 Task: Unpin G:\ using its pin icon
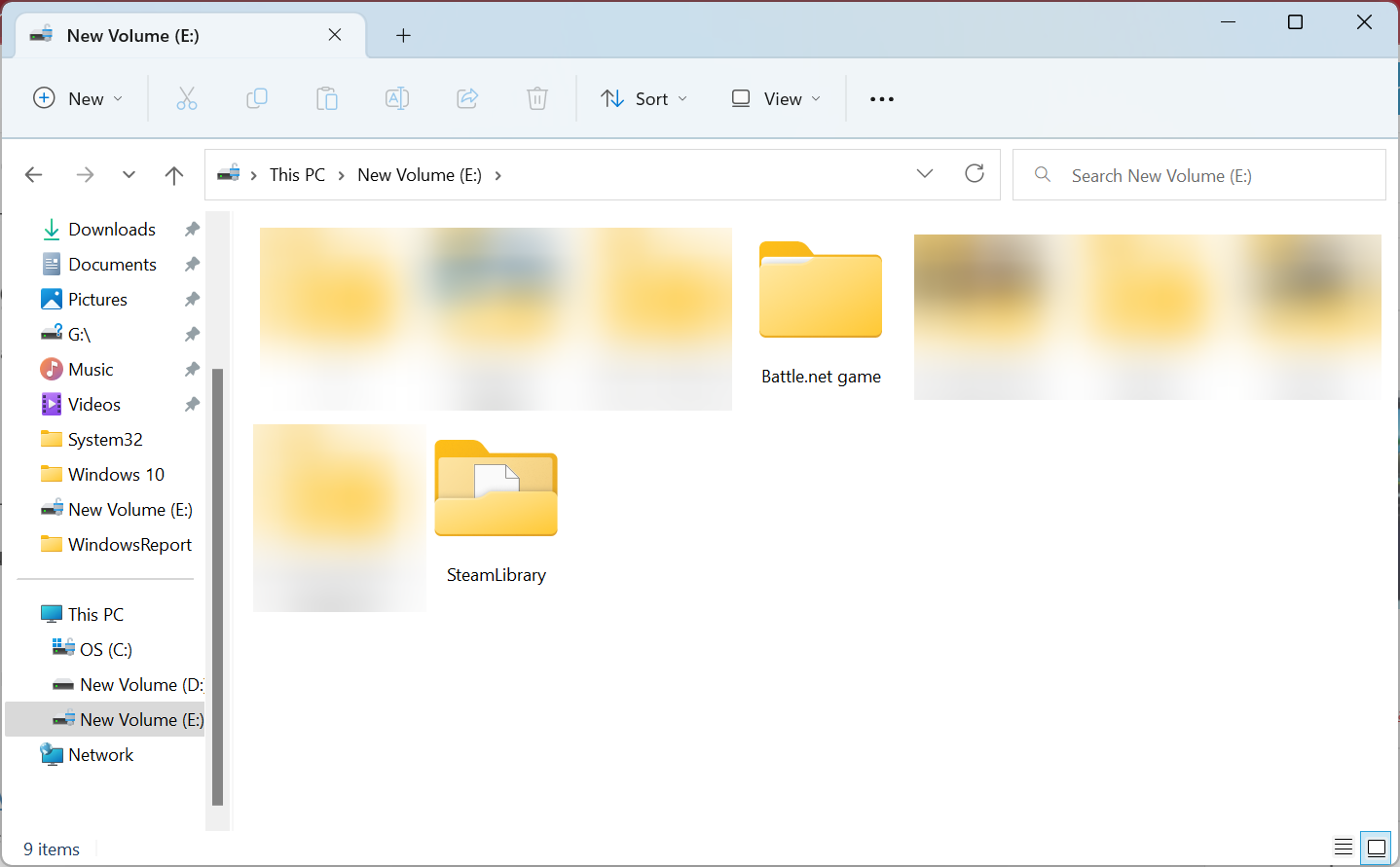[x=192, y=335]
